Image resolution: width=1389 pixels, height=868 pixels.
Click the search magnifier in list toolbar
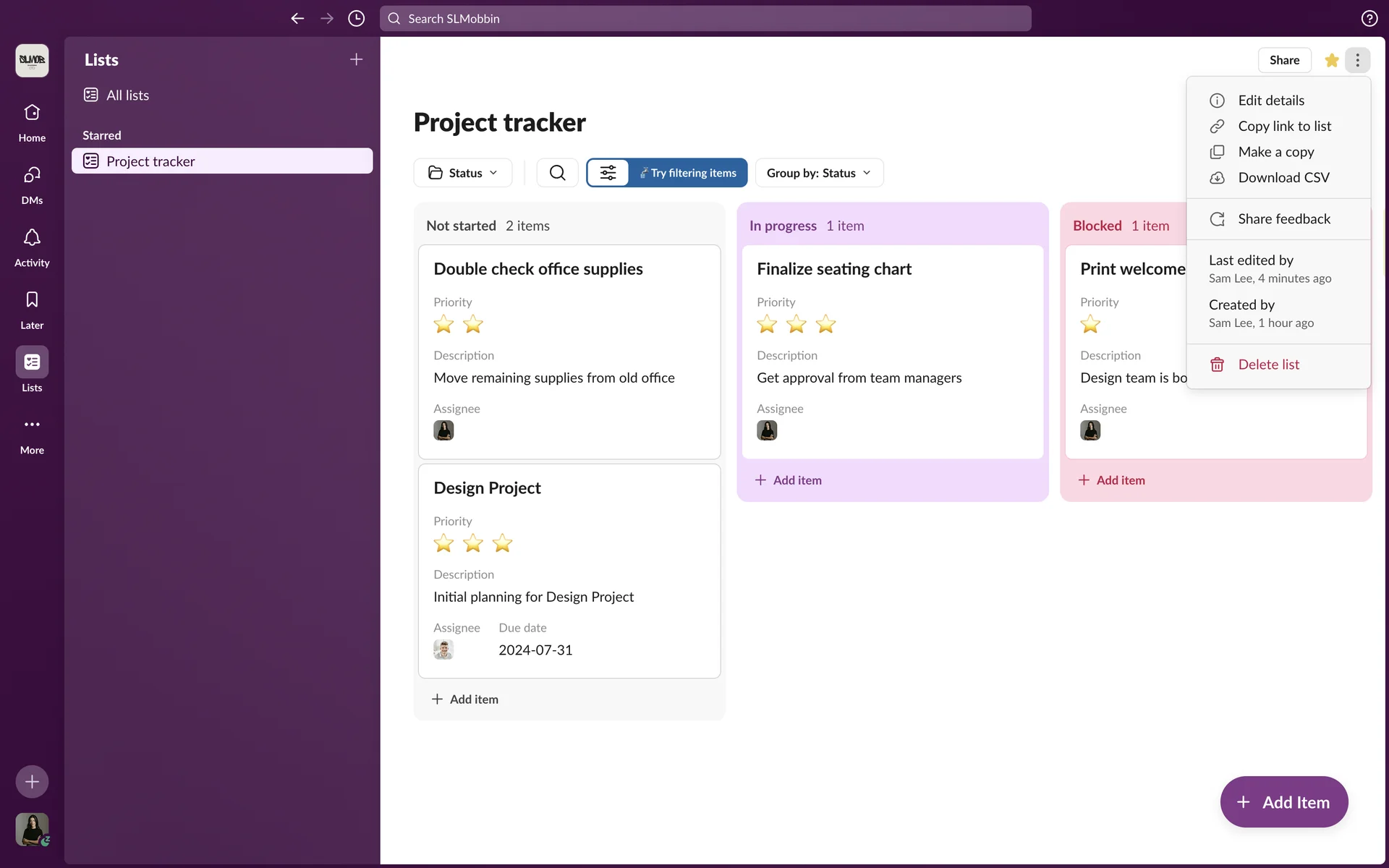[x=557, y=173]
